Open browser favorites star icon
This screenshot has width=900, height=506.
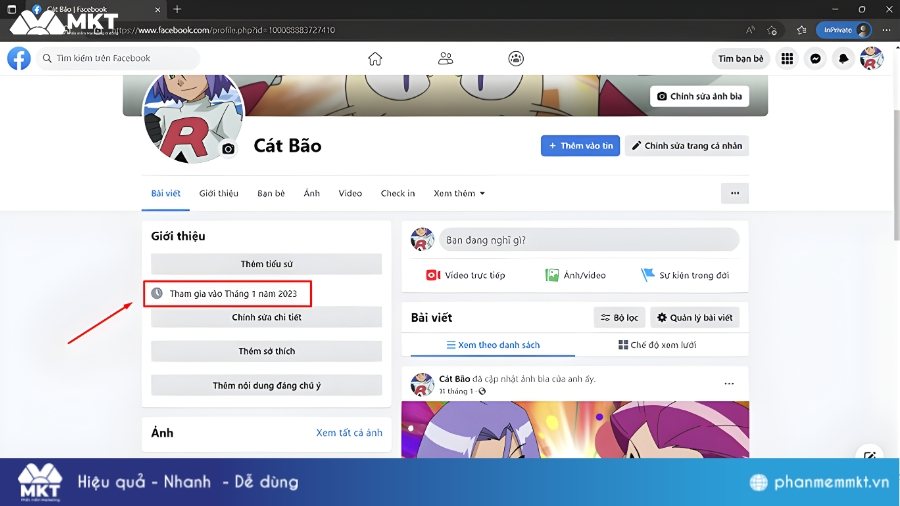point(801,30)
